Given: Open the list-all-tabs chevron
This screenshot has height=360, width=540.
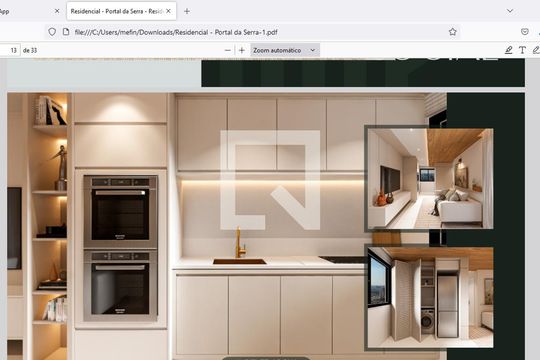Looking at the screenshot, I should click(x=510, y=11).
